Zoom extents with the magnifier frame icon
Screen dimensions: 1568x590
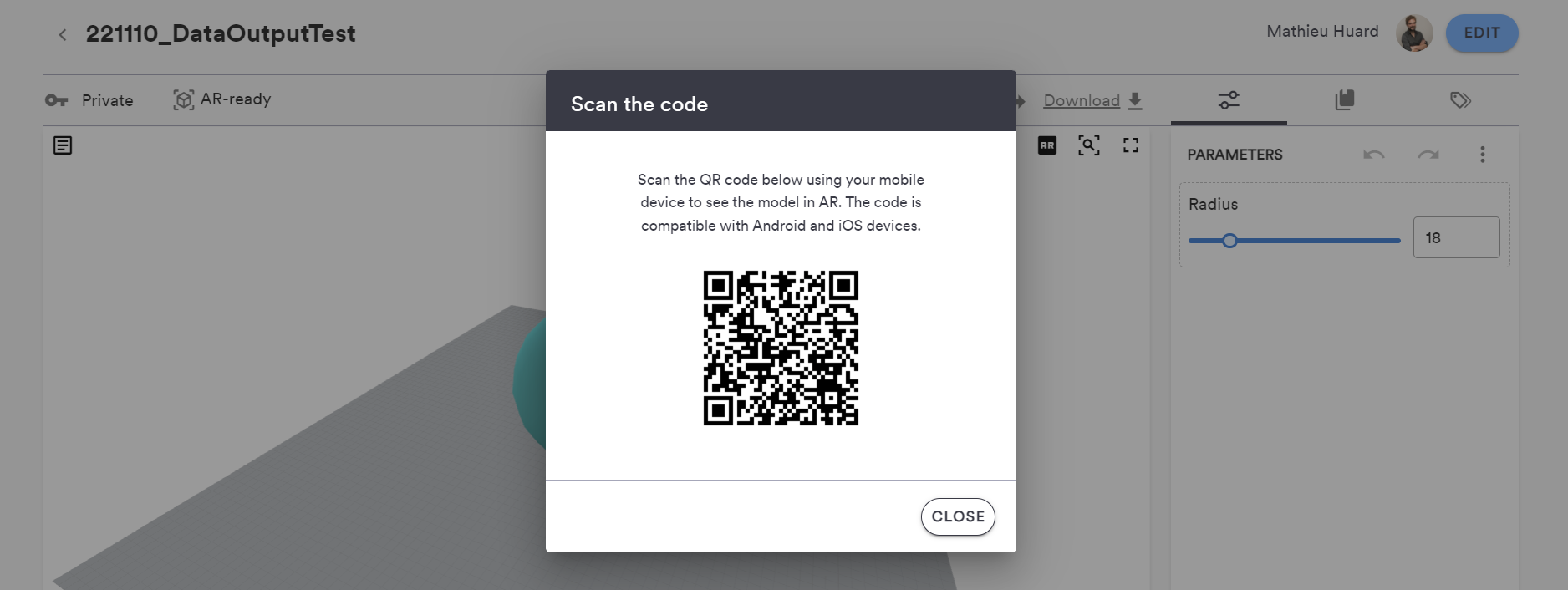[1089, 145]
